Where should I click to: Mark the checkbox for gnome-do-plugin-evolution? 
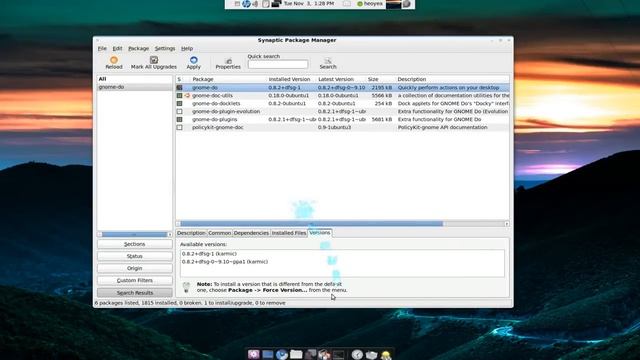tap(179, 111)
